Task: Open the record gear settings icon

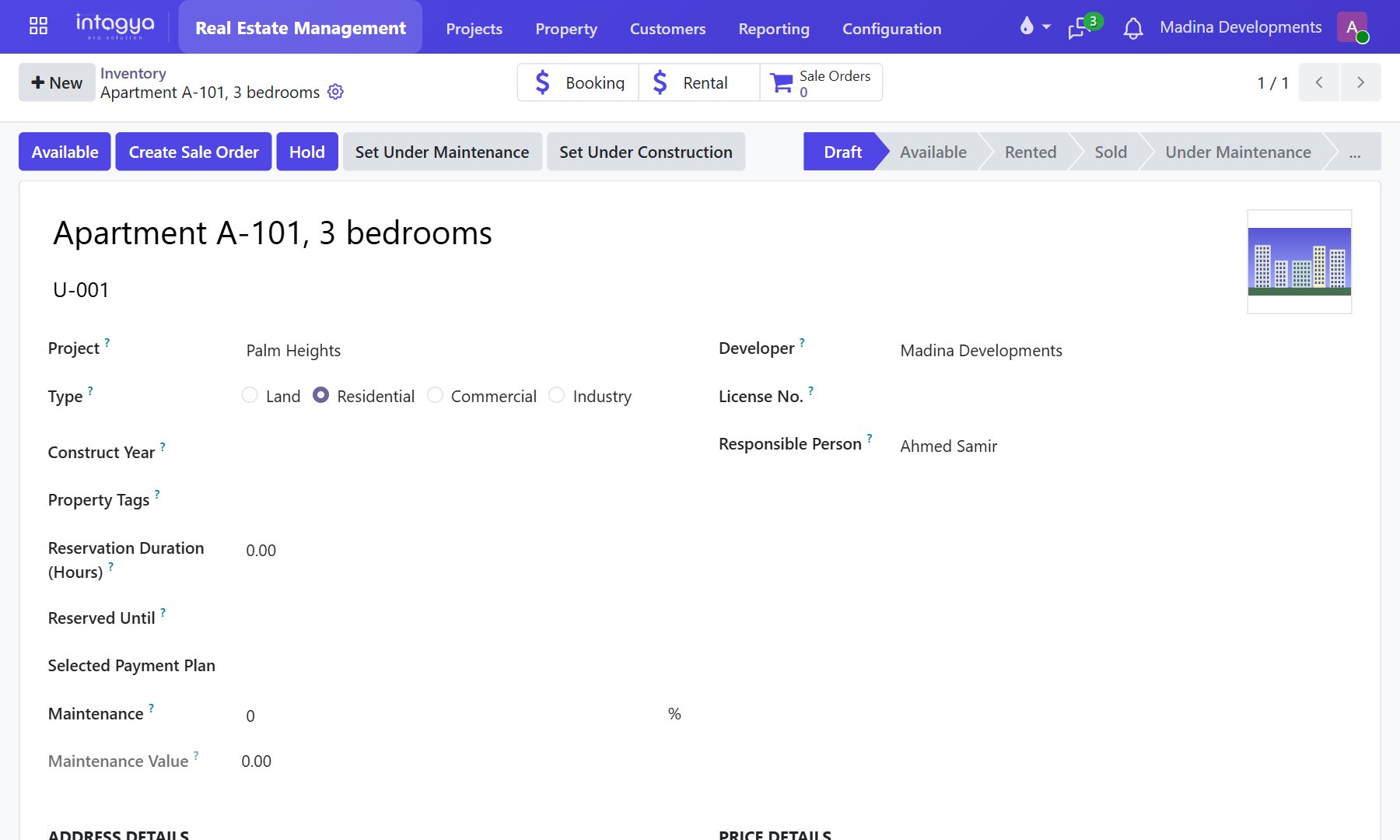Action: click(x=335, y=92)
